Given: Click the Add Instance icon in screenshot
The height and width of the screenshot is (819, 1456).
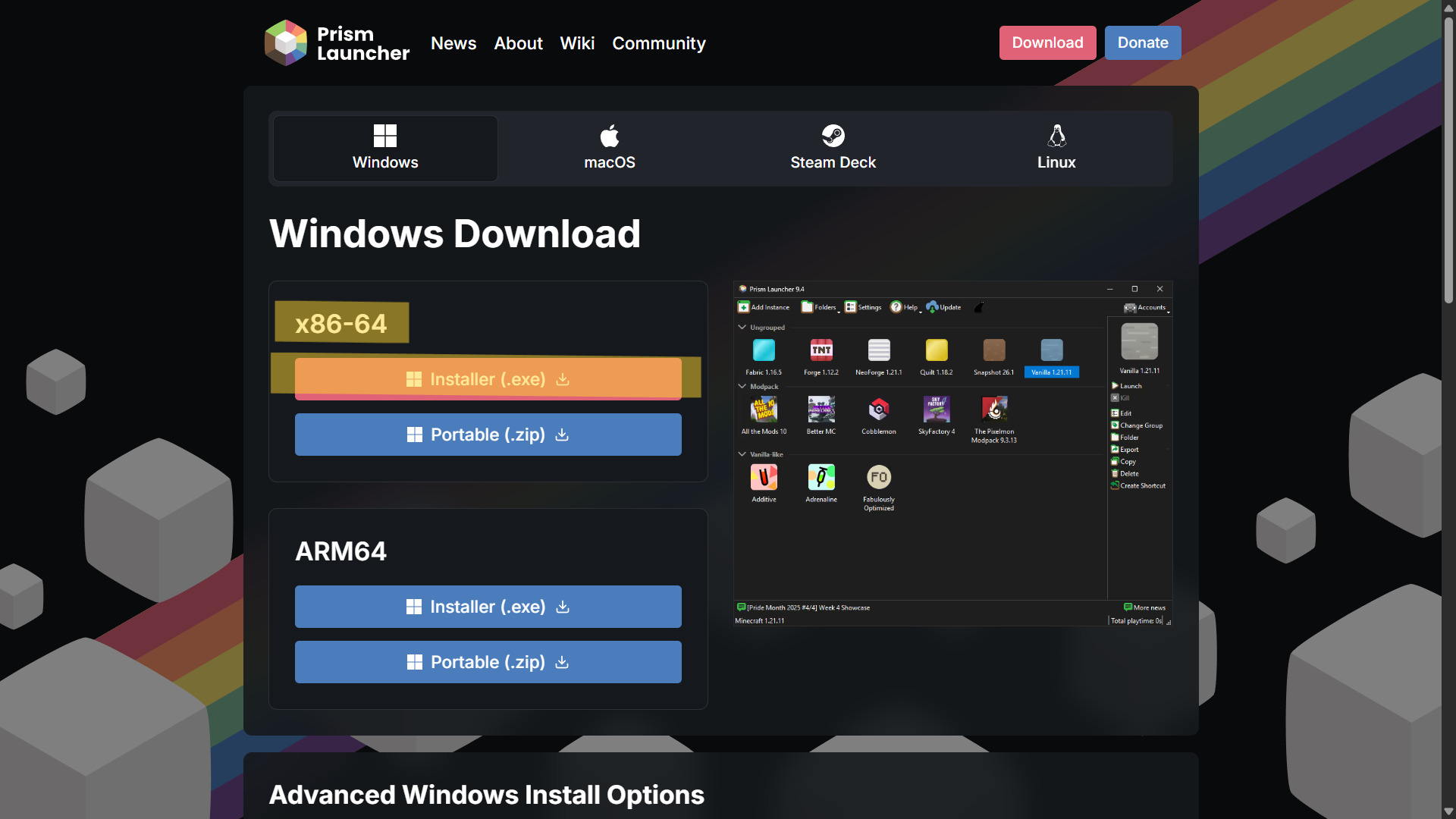Looking at the screenshot, I should click(744, 307).
